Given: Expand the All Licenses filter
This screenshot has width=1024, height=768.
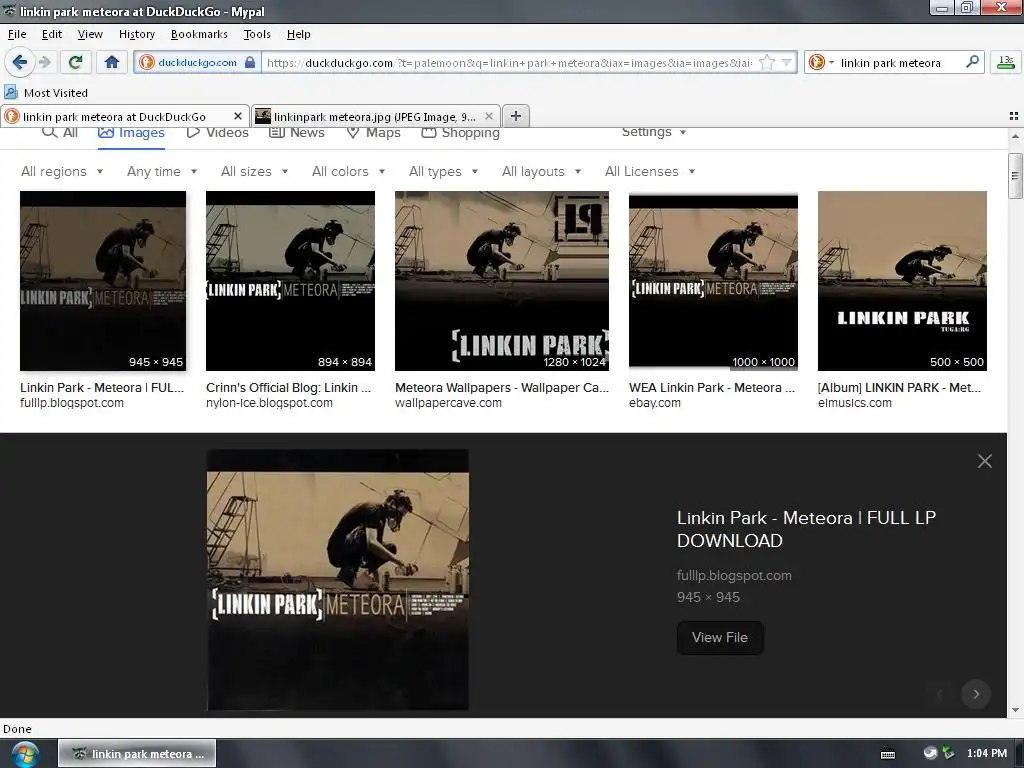Looking at the screenshot, I should [x=650, y=171].
